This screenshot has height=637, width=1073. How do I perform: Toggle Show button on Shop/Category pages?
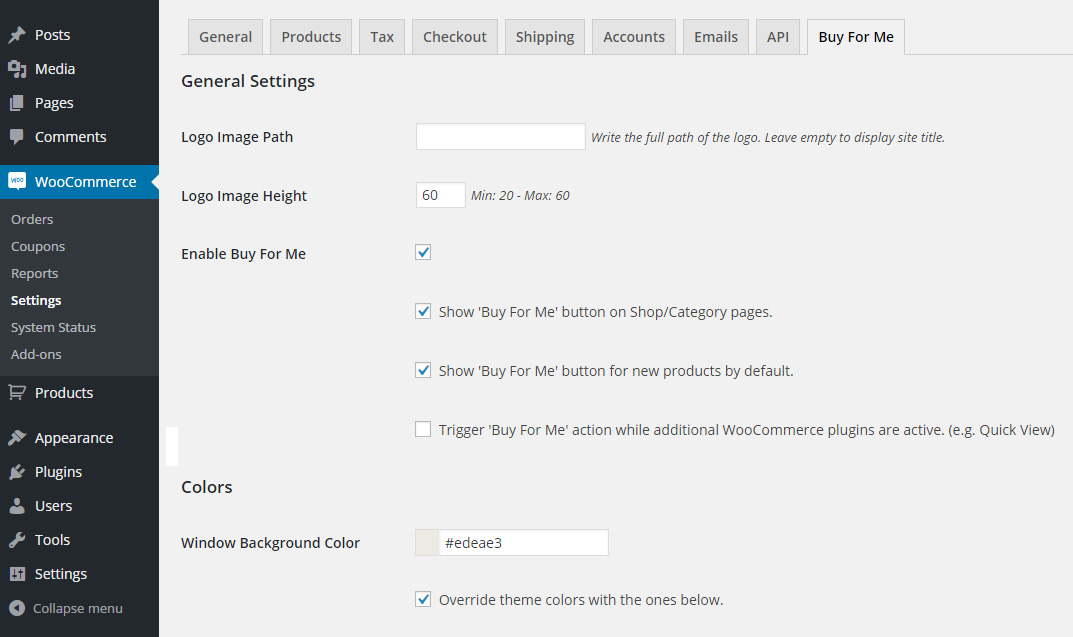point(423,311)
